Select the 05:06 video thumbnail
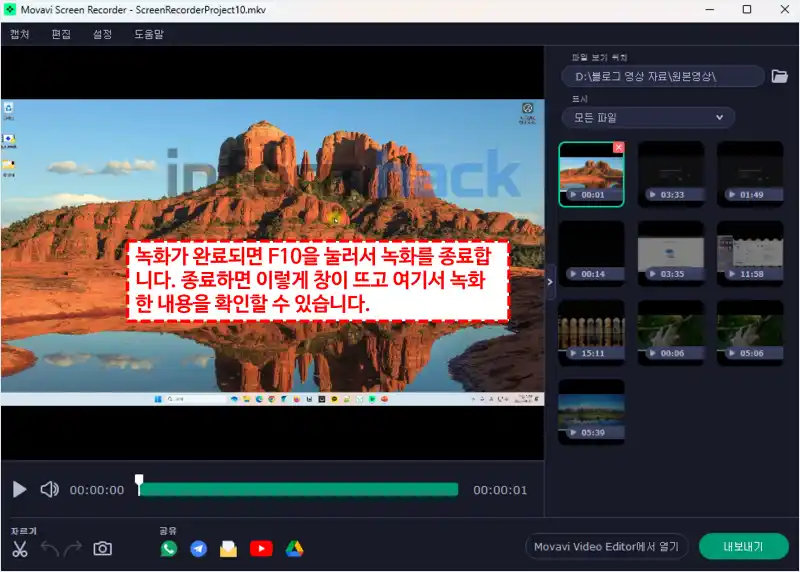The height and width of the screenshot is (572, 800). [x=750, y=333]
